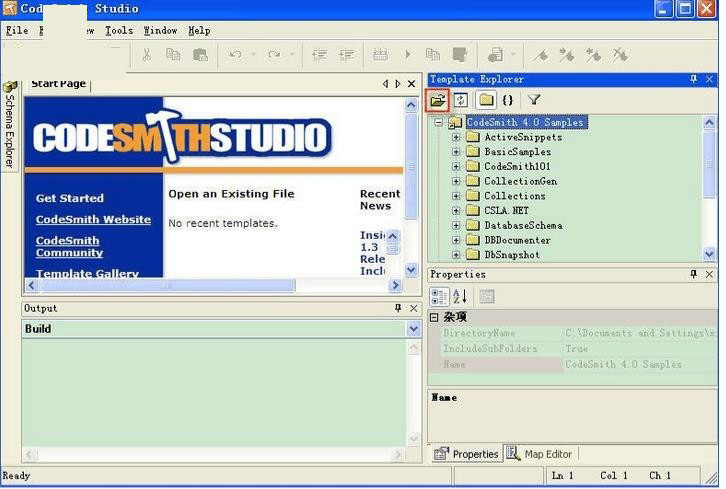726x489 pixels.
Task: Toggle Categorized view in Properties toolbar
Action: [x=438, y=296]
